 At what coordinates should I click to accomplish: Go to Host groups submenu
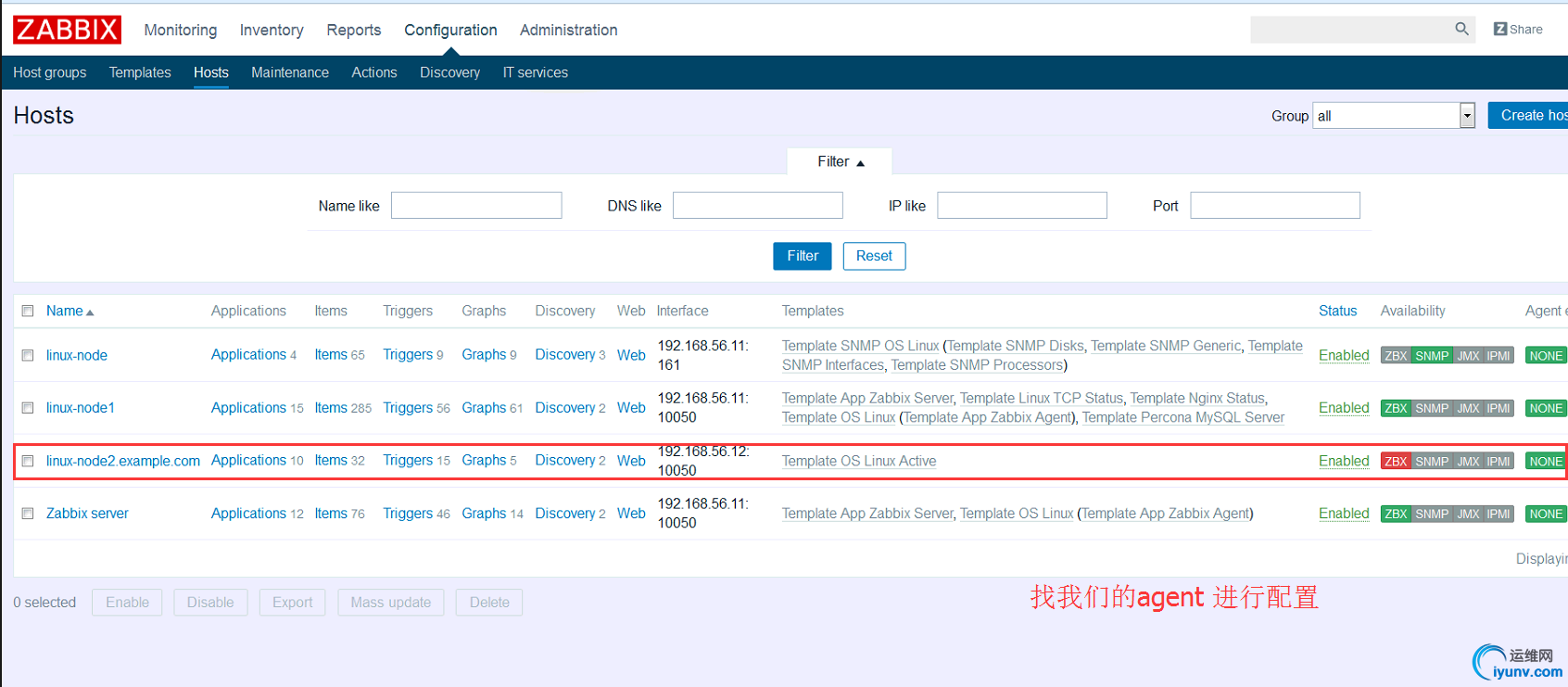coord(50,72)
